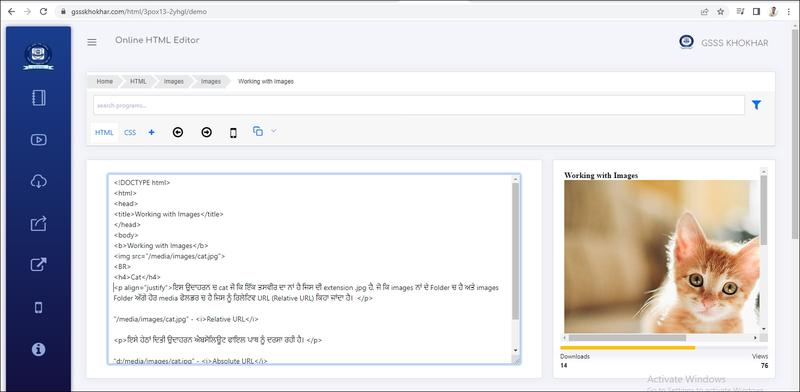
Task: Open the external link icon in sidebar
Action: (39, 264)
